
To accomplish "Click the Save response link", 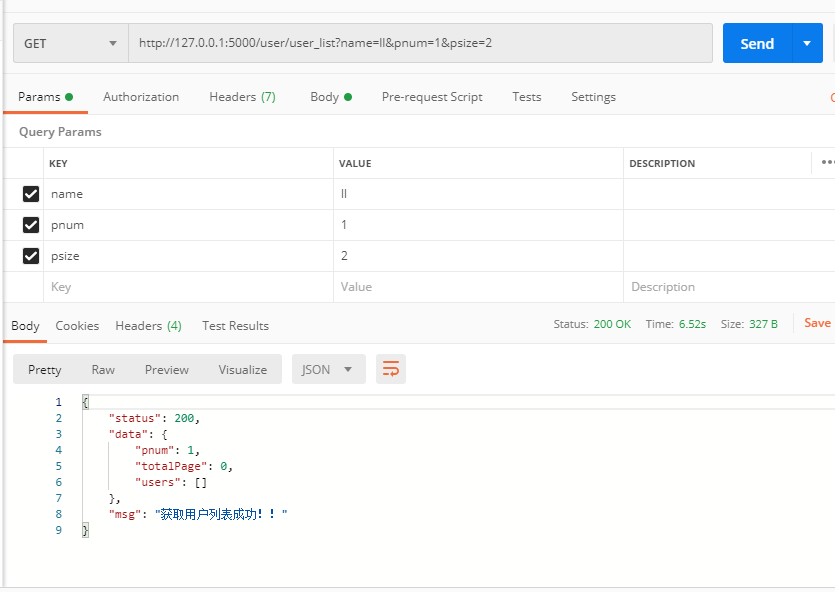I will (x=817, y=323).
